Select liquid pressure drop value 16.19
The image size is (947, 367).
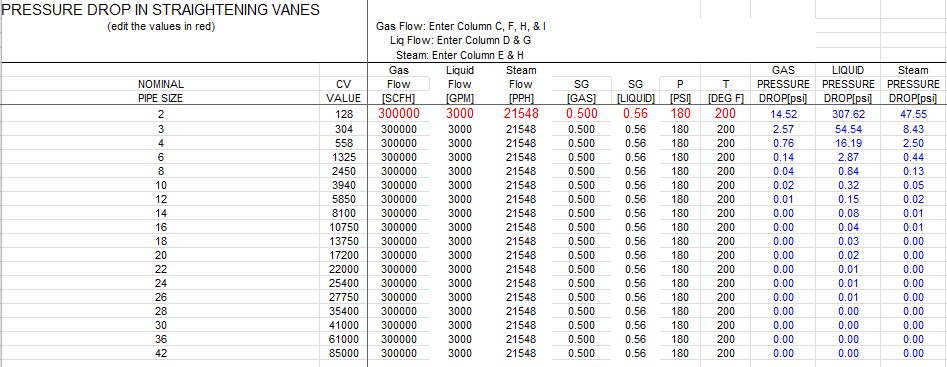[x=847, y=143]
